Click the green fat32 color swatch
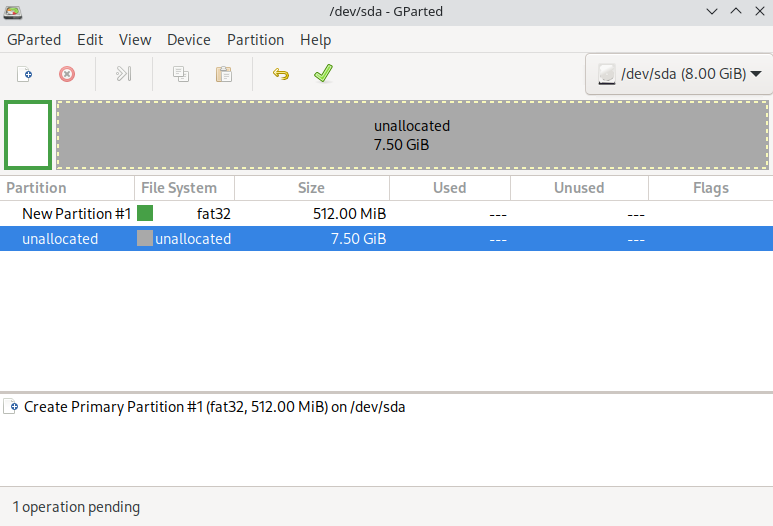This screenshot has width=773, height=526. (x=145, y=213)
